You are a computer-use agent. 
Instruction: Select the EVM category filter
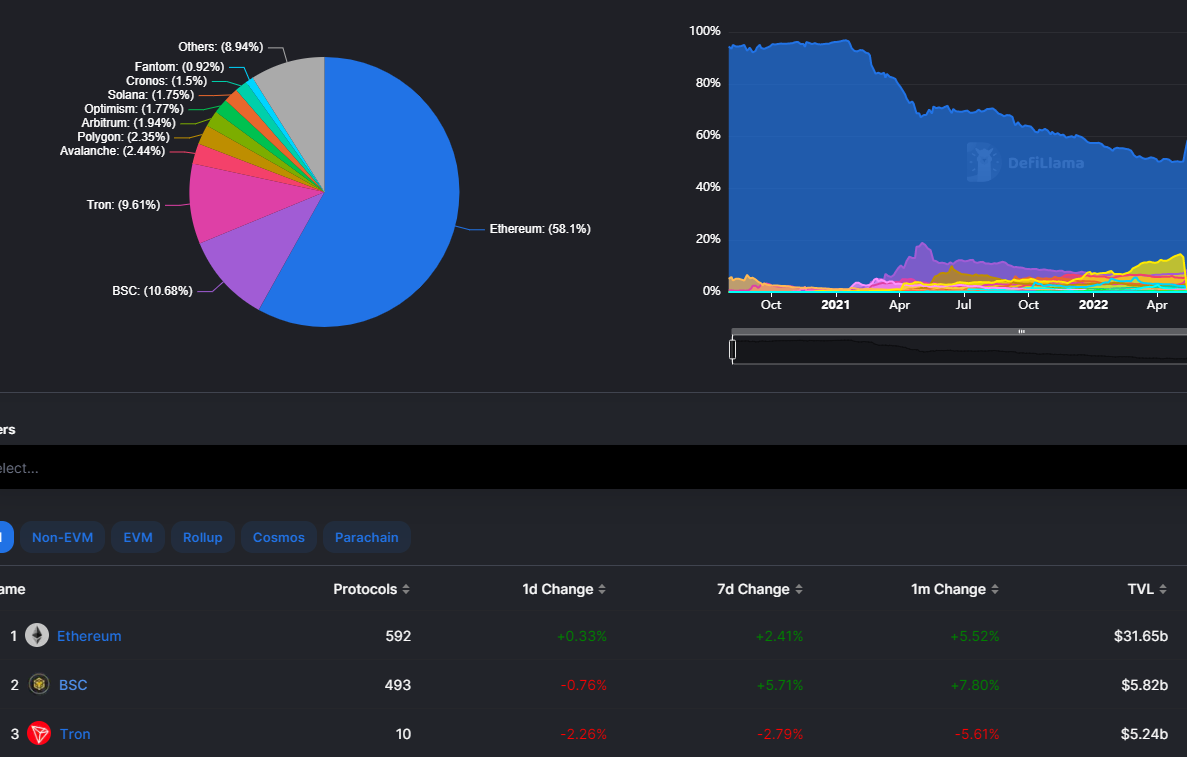tap(138, 538)
